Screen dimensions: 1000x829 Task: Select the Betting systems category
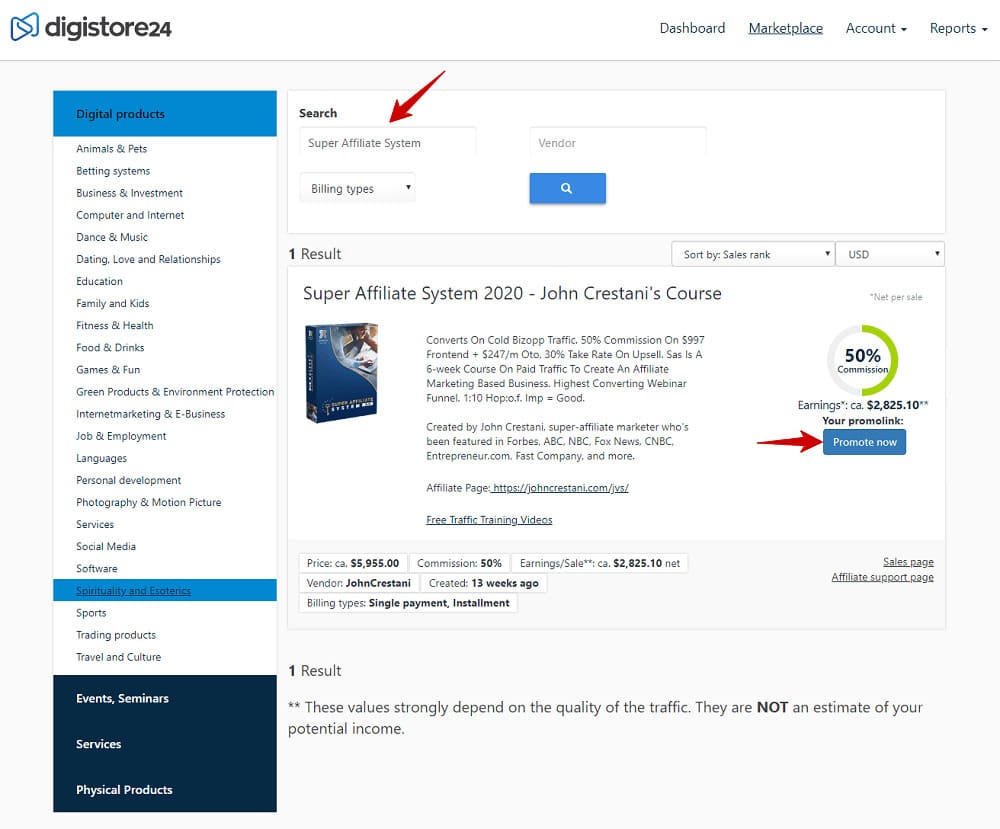coord(113,171)
